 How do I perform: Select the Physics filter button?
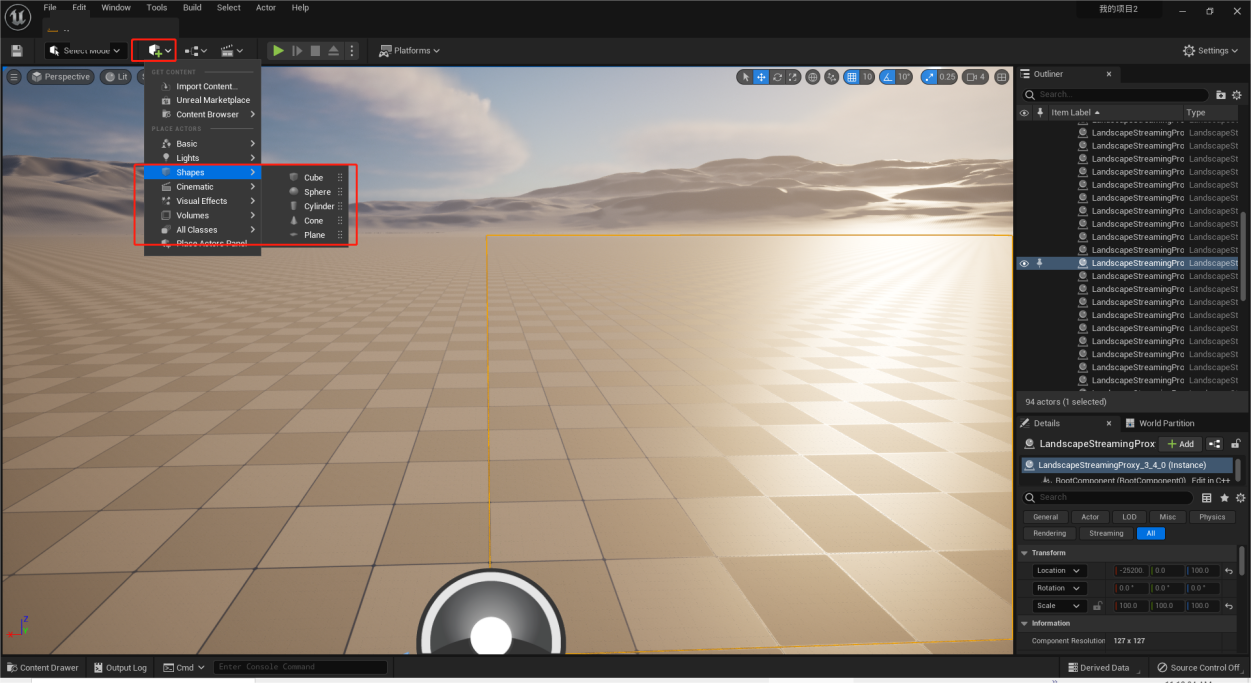tap(1212, 517)
